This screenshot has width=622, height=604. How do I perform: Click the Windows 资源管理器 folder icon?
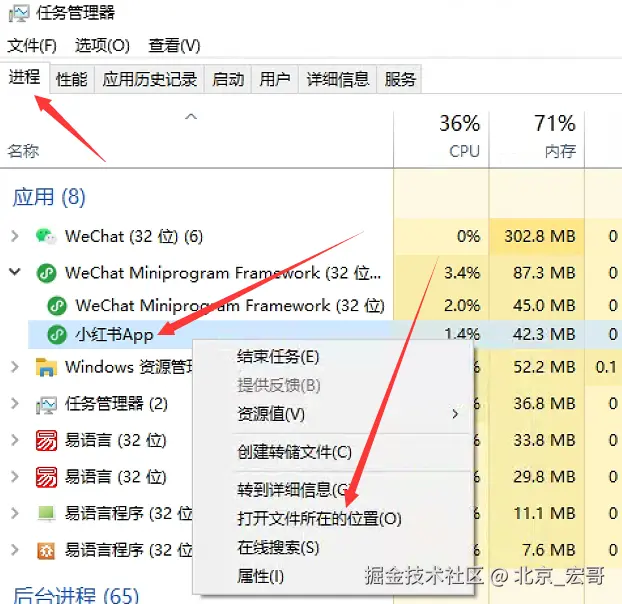coord(46,367)
